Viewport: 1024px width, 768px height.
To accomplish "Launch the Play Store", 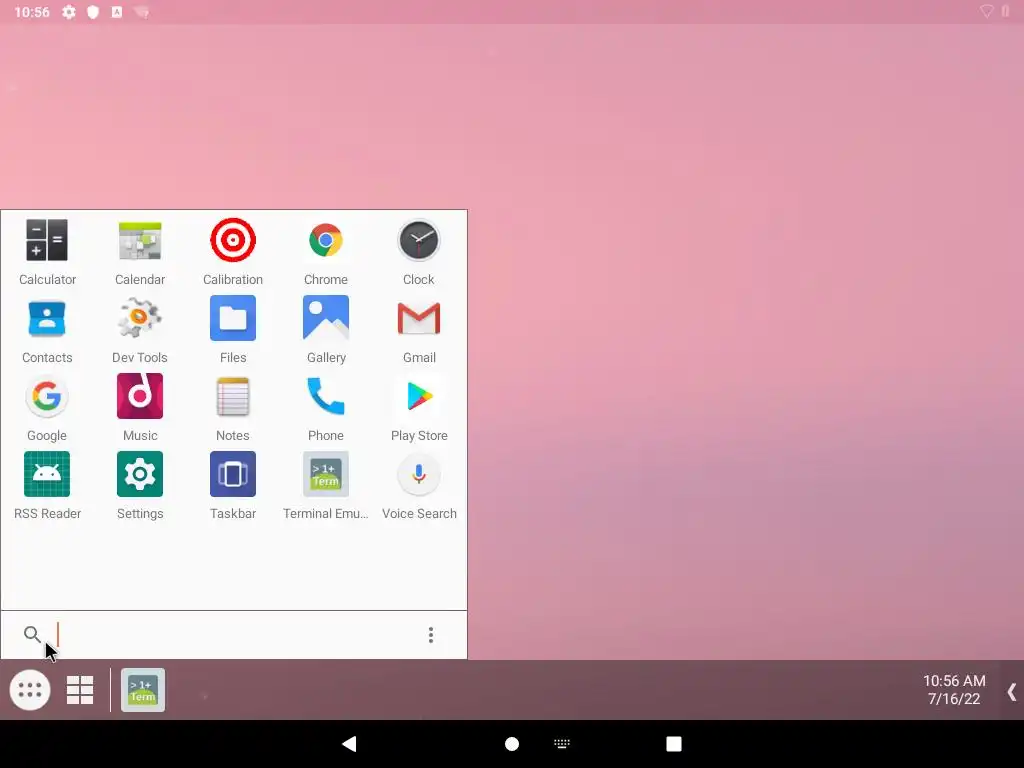I will [x=419, y=408].
